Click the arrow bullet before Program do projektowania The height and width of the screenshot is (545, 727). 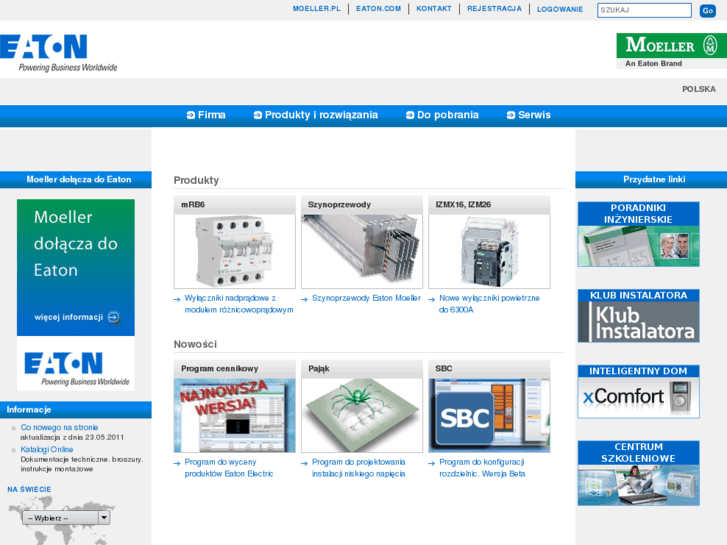[x=304, y=463]
